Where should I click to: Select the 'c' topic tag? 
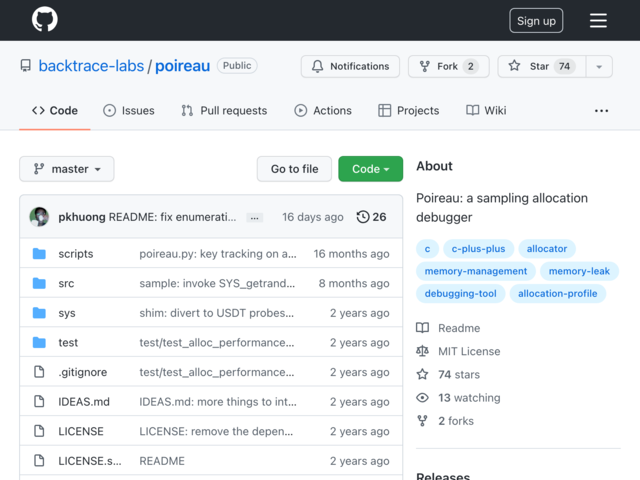pos(427,249)
